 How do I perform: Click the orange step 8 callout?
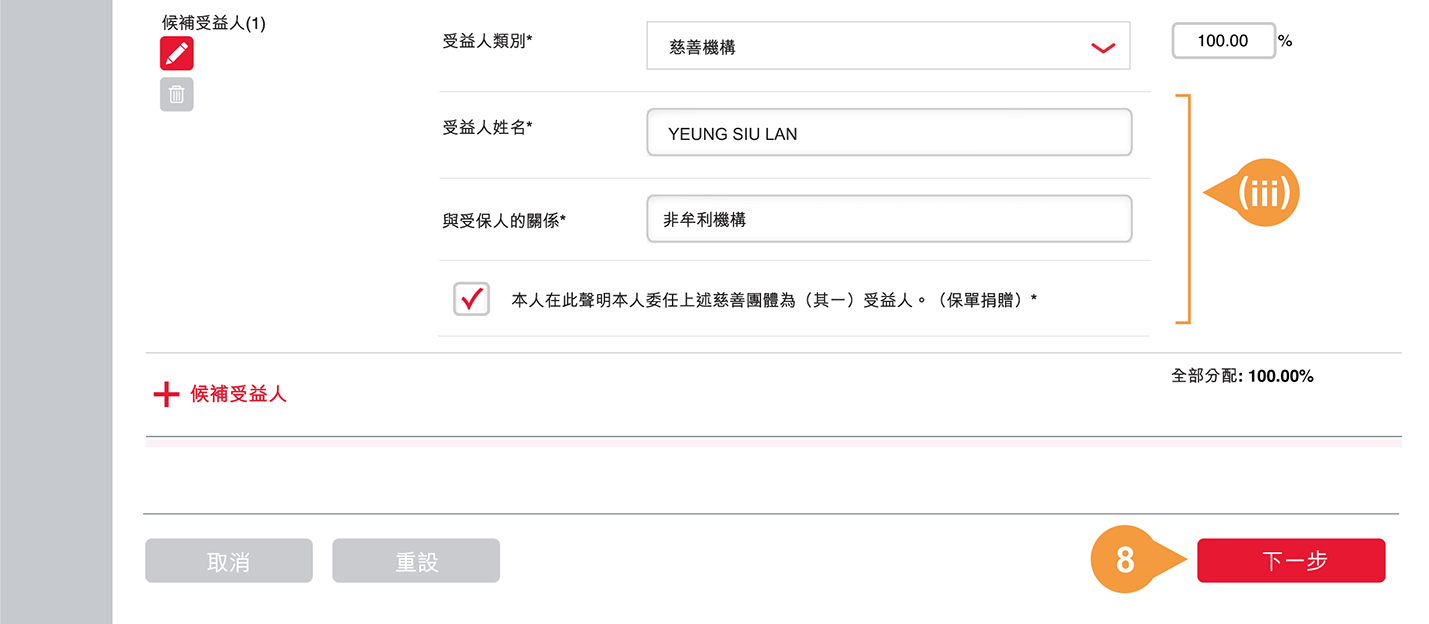(x=1126, y=560)
